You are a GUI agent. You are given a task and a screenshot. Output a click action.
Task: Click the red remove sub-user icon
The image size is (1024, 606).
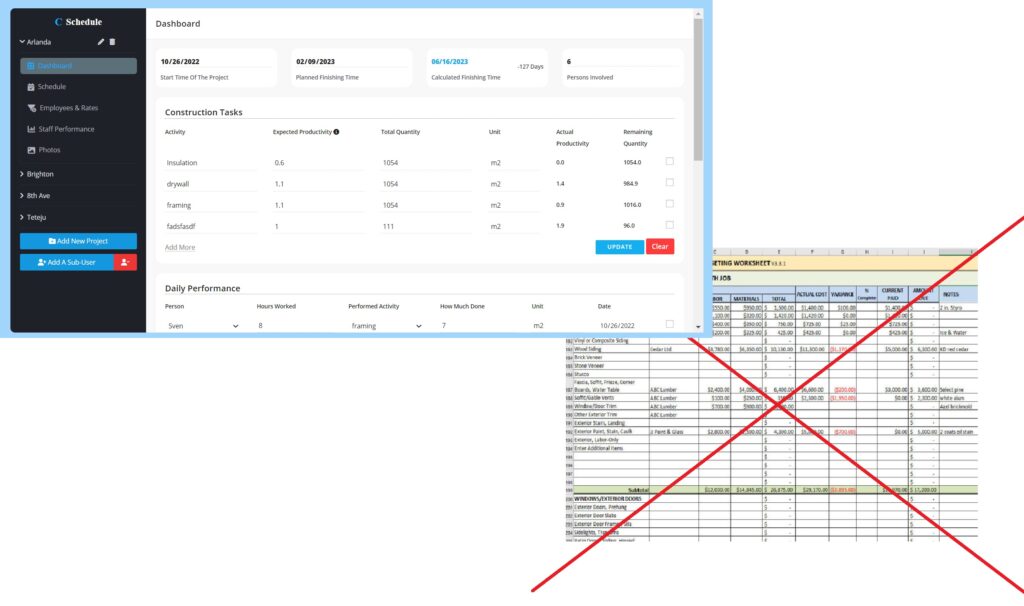point(126,262)
